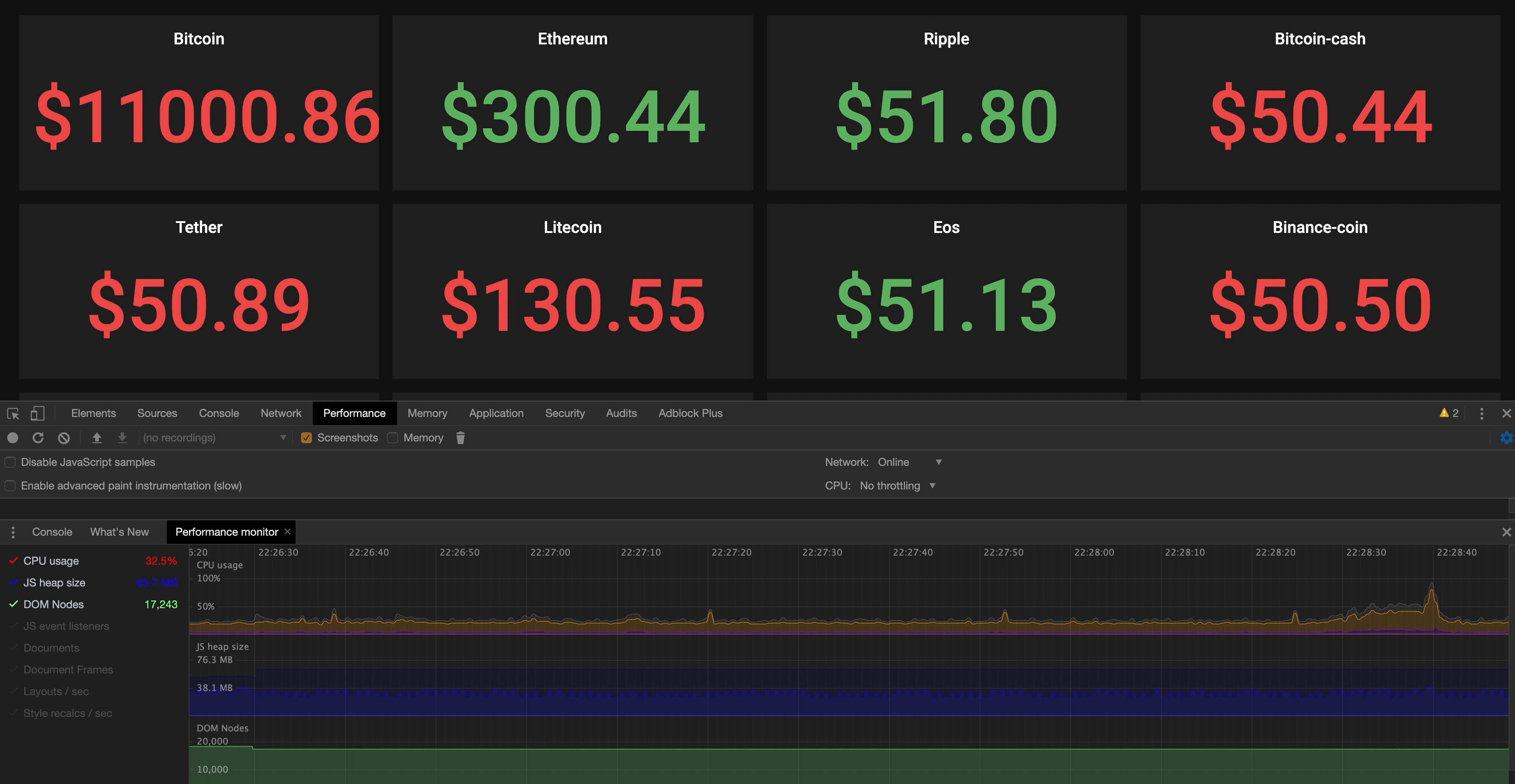
Task: Click the download profile icon
Action: pyautogui.click(x=121, y=438)
